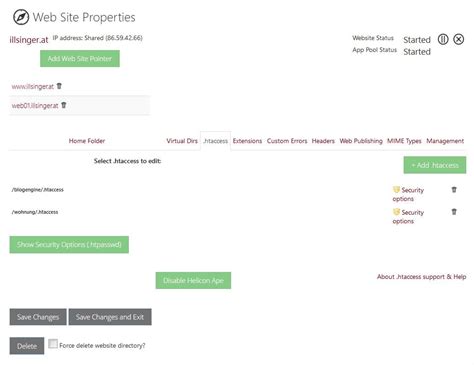Open Security options for /blogengine/.htaccess

tap(408, 194)
